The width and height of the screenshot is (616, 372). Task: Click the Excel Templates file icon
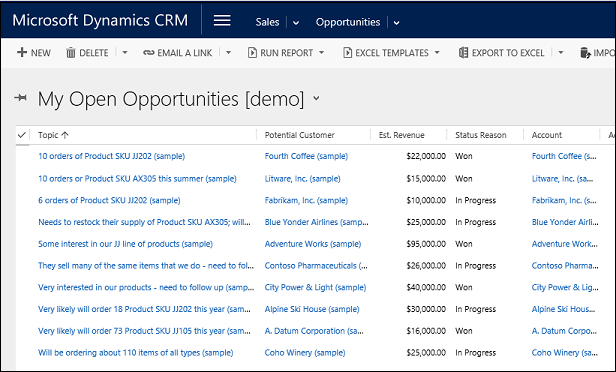[347, 53]
